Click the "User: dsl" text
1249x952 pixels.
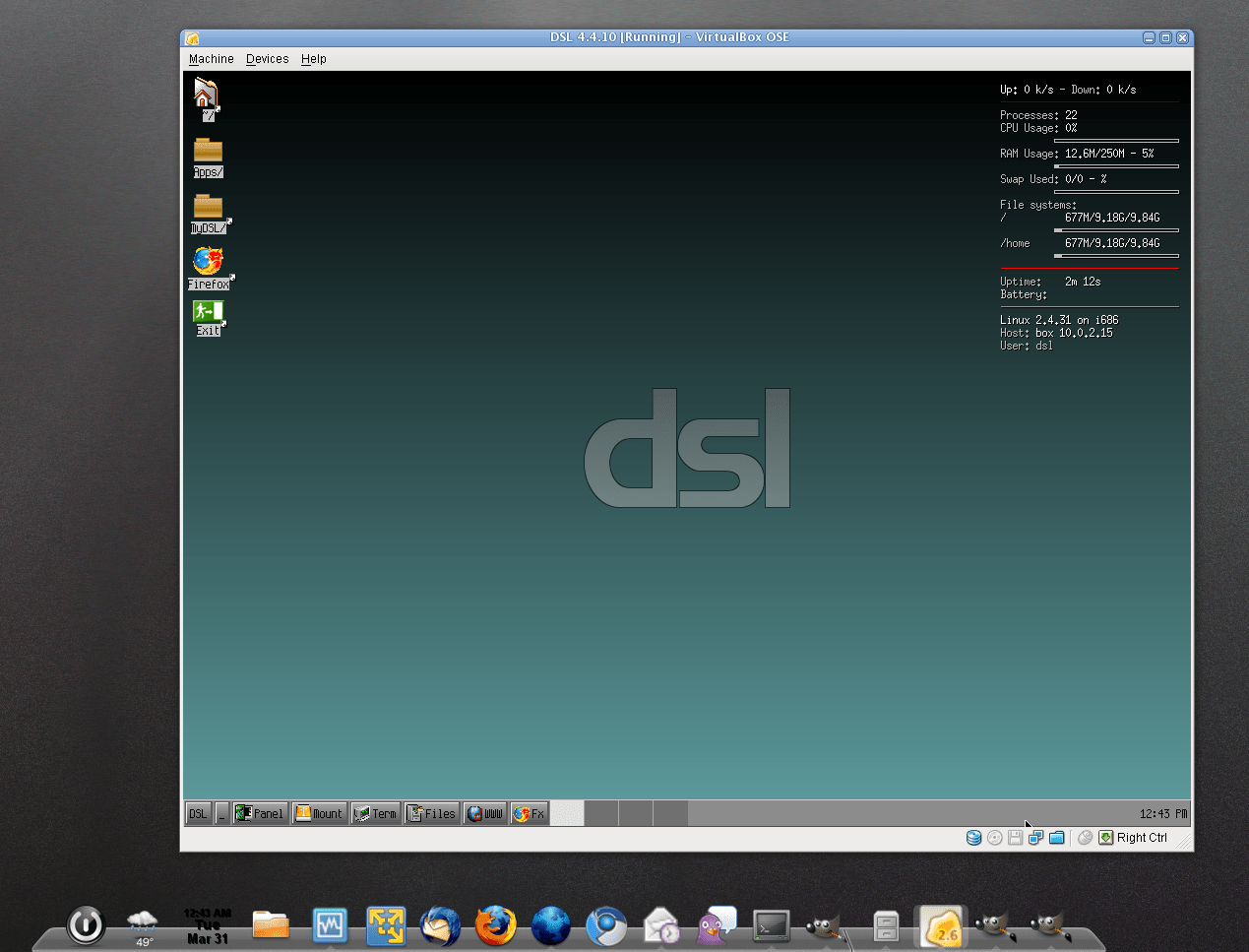(1027, 346)
